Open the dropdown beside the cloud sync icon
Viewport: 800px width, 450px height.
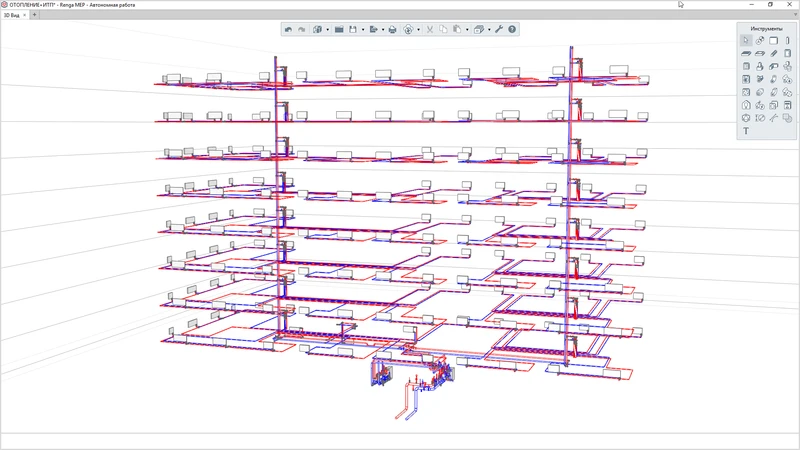pos(418,30)
